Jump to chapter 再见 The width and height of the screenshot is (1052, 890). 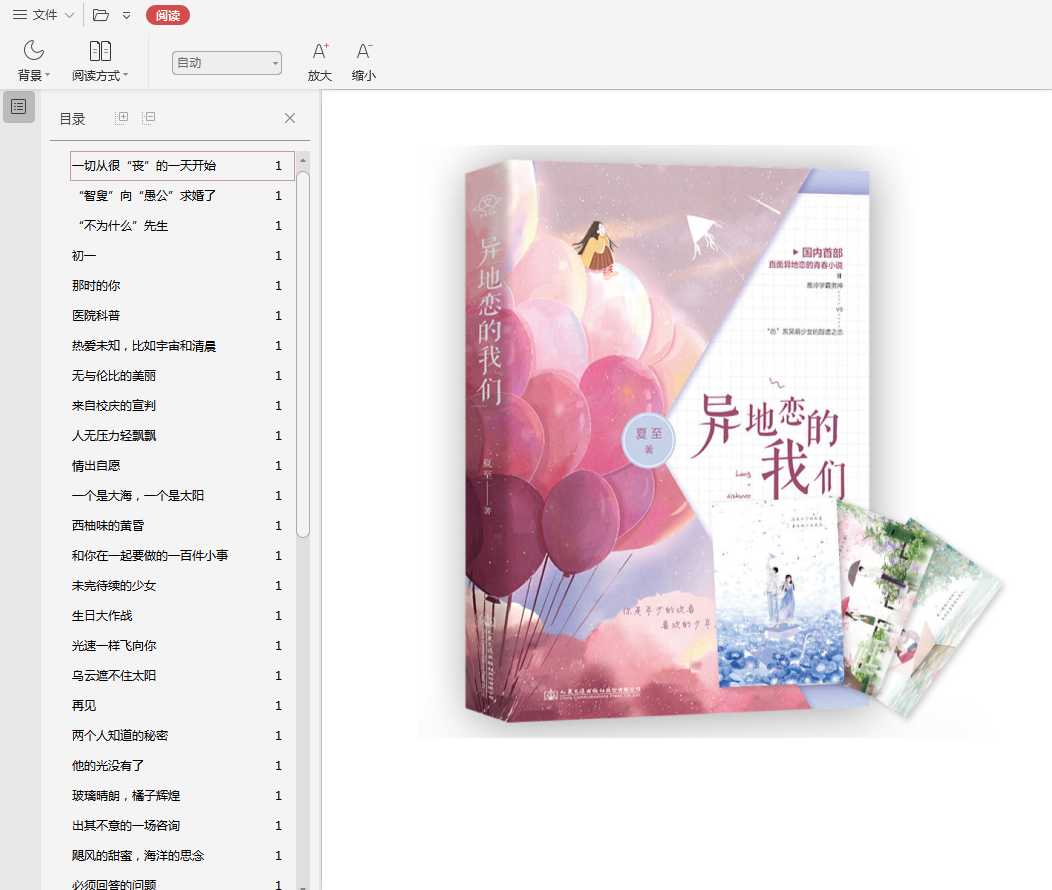(x=182, y=706)
